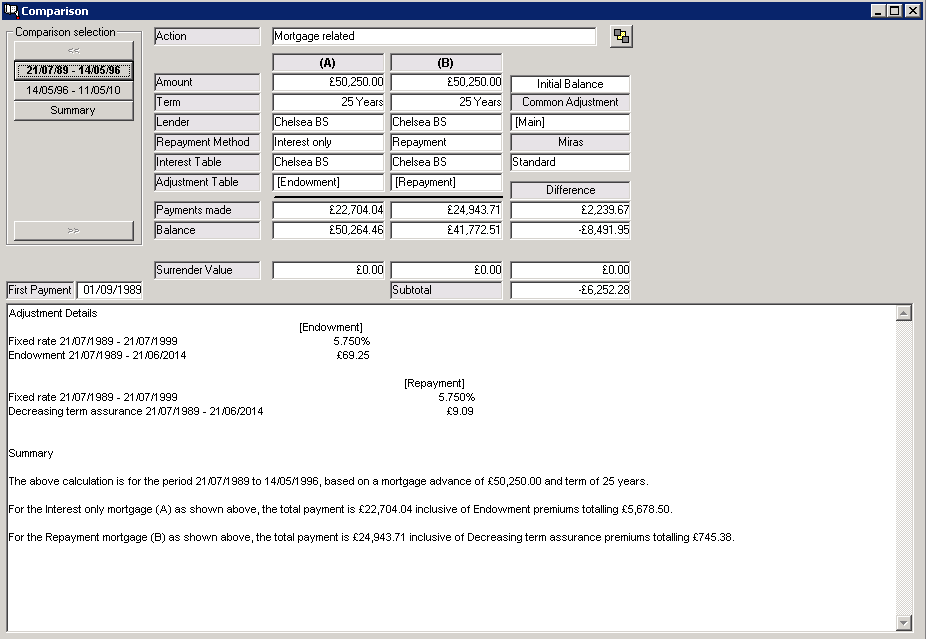Click the Payments made row label
The image size is (926, 639).
(x=207, y=210)
